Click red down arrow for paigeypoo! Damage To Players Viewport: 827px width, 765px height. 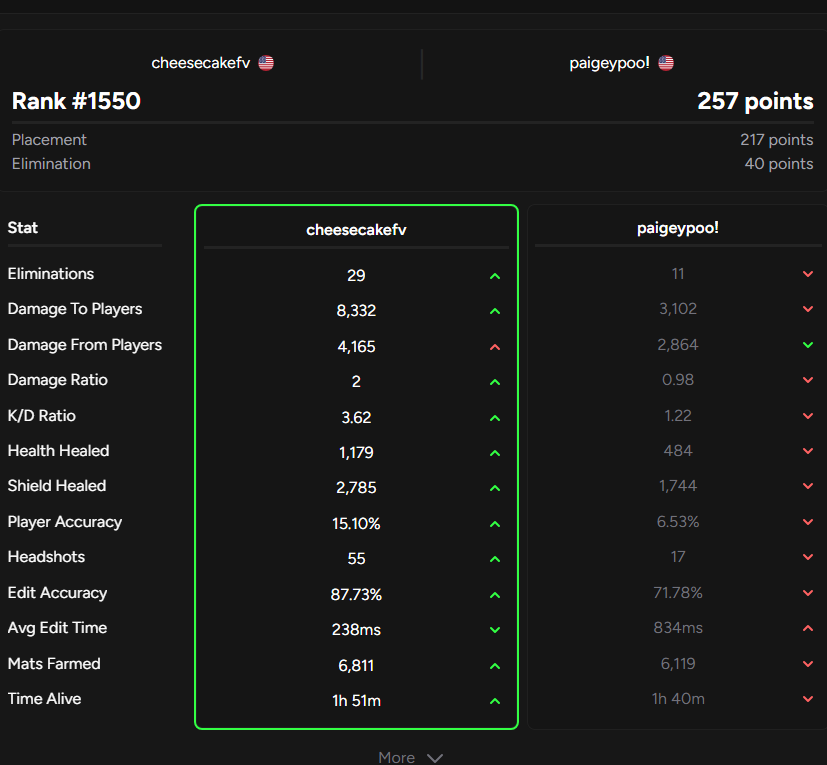point(807,309)
